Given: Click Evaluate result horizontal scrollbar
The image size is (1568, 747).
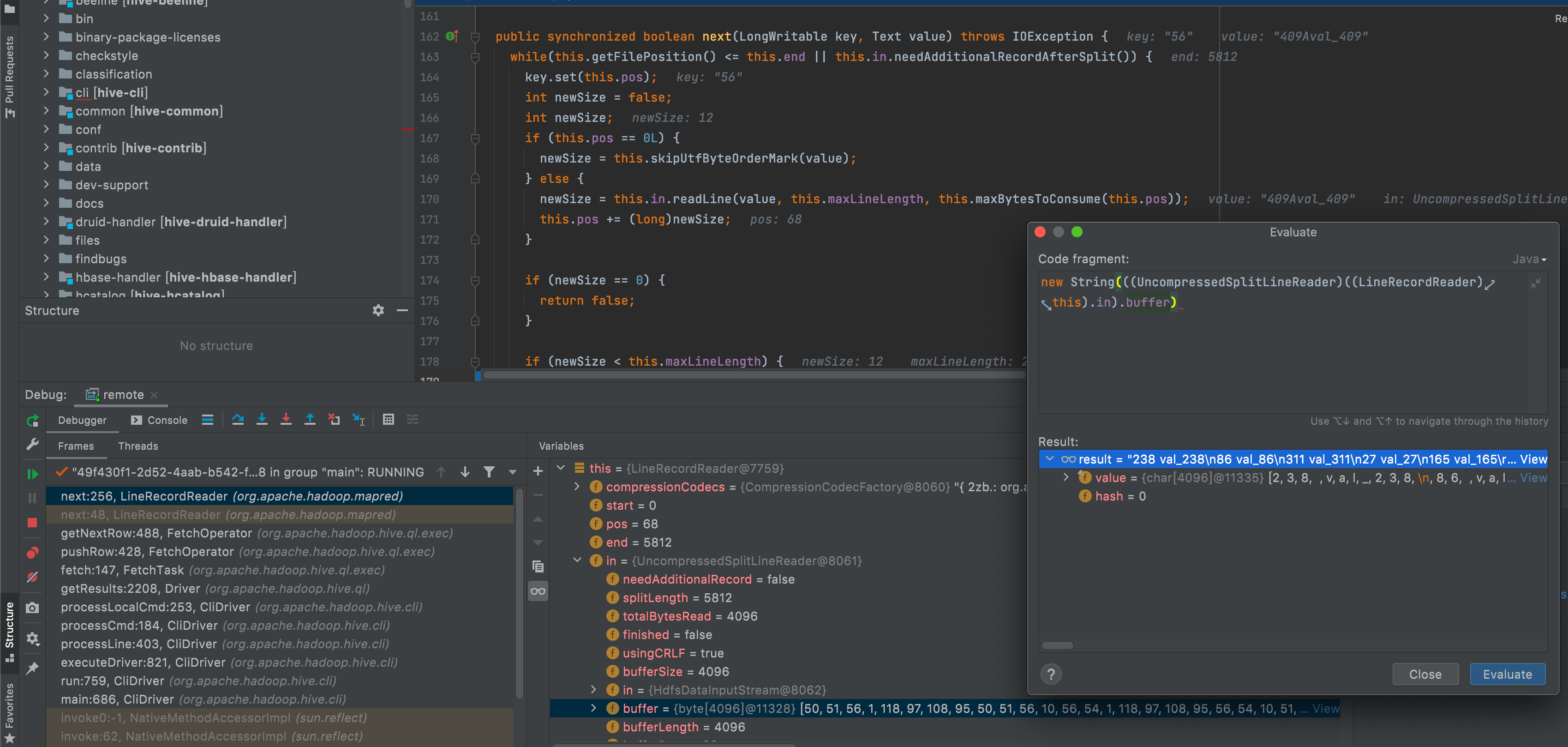Looking at the screenshot, I should (x=1057, y=645).
